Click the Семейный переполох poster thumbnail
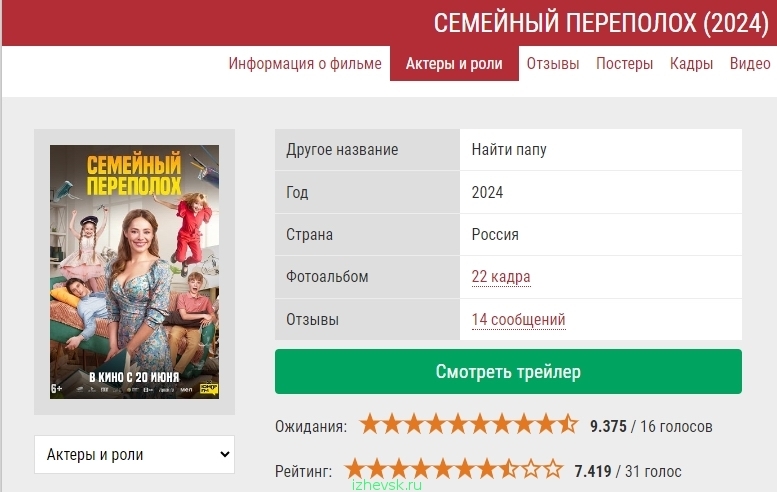 click(134, 272)
